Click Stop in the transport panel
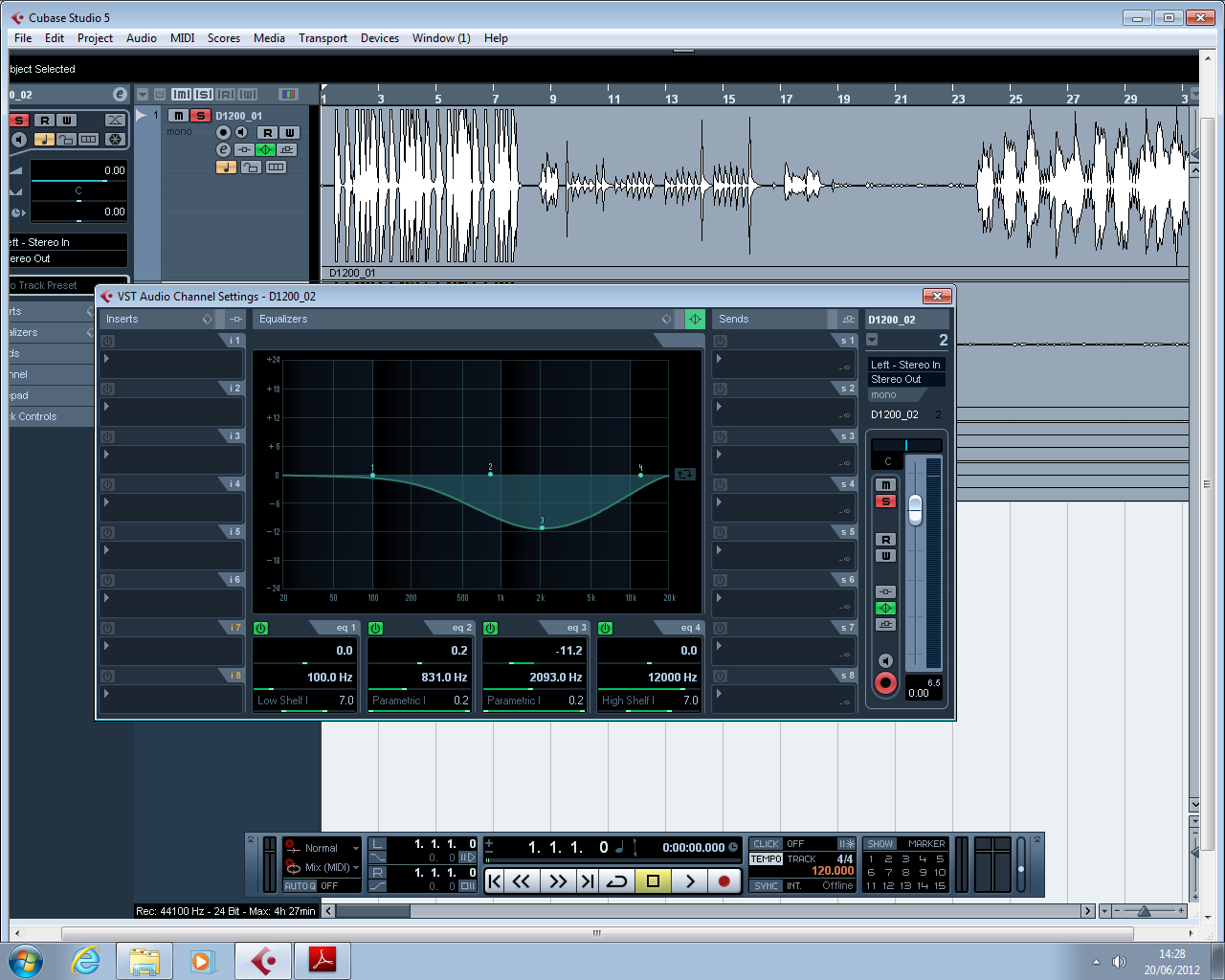This screenshot has width=1225, height=980. click(654, 881)
